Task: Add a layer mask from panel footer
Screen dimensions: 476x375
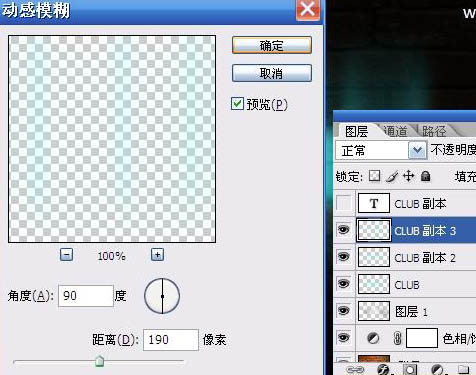Action: pos(410,369)
